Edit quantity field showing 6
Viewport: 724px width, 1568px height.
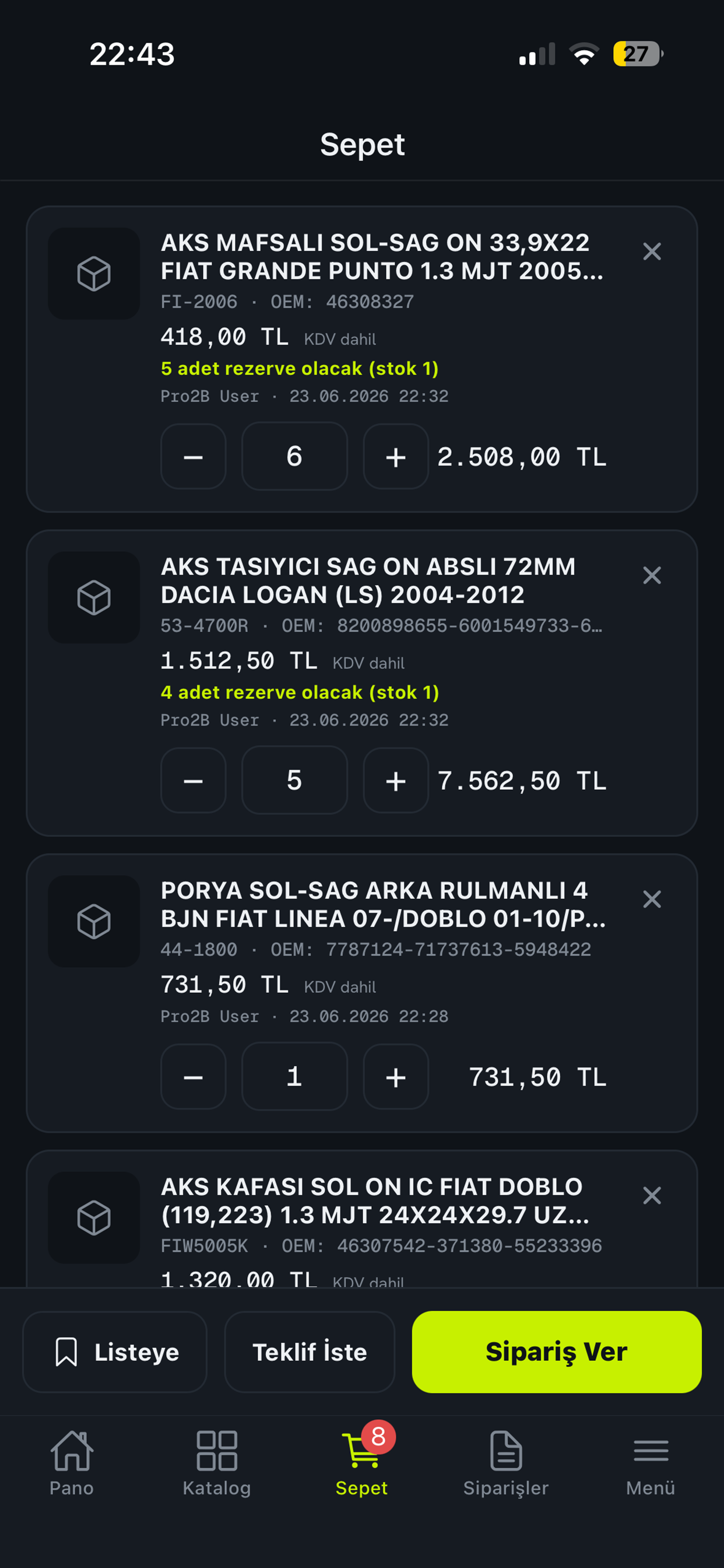294,457
